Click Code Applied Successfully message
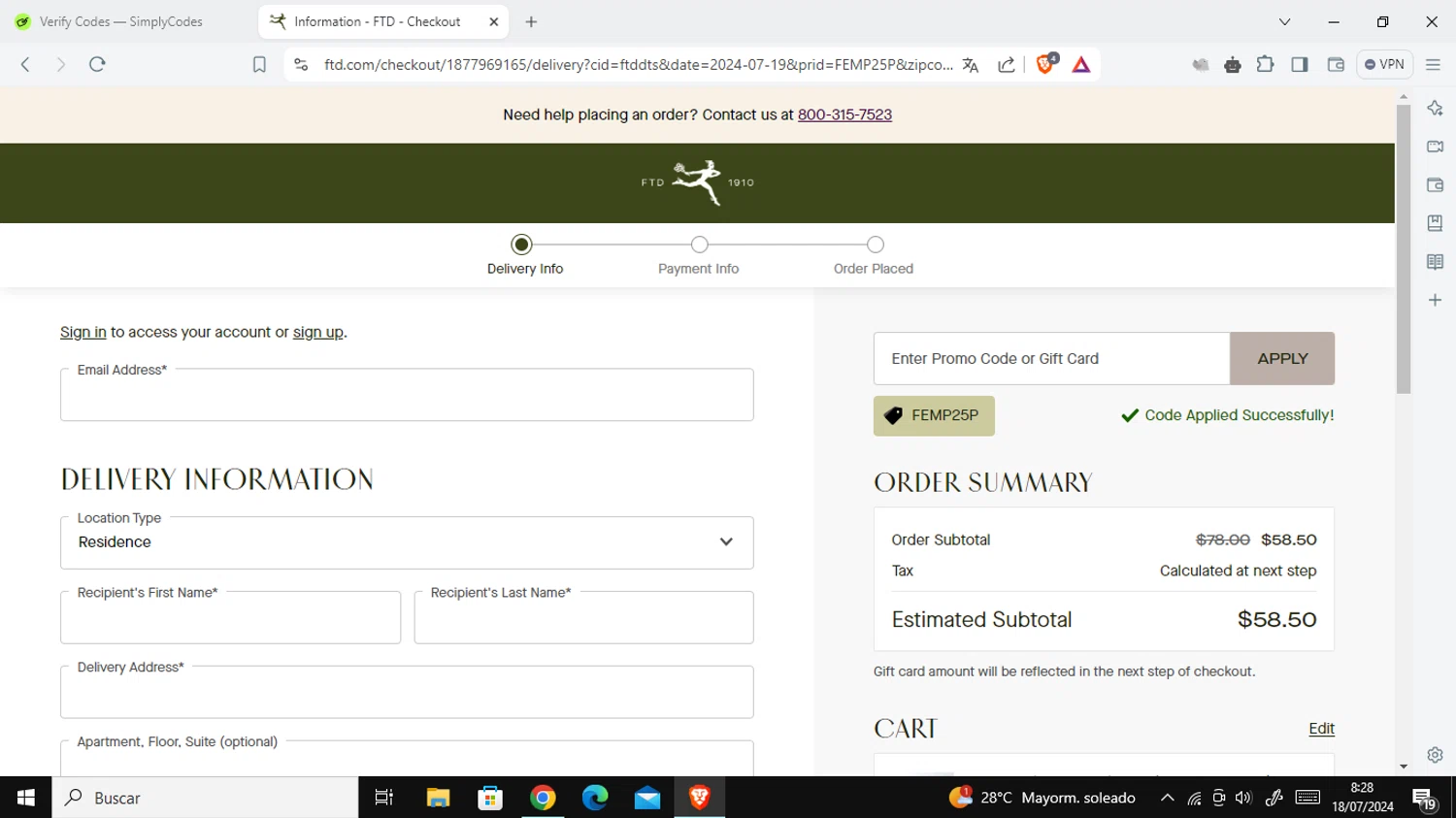The image size is (1456, 818). 1228,415
